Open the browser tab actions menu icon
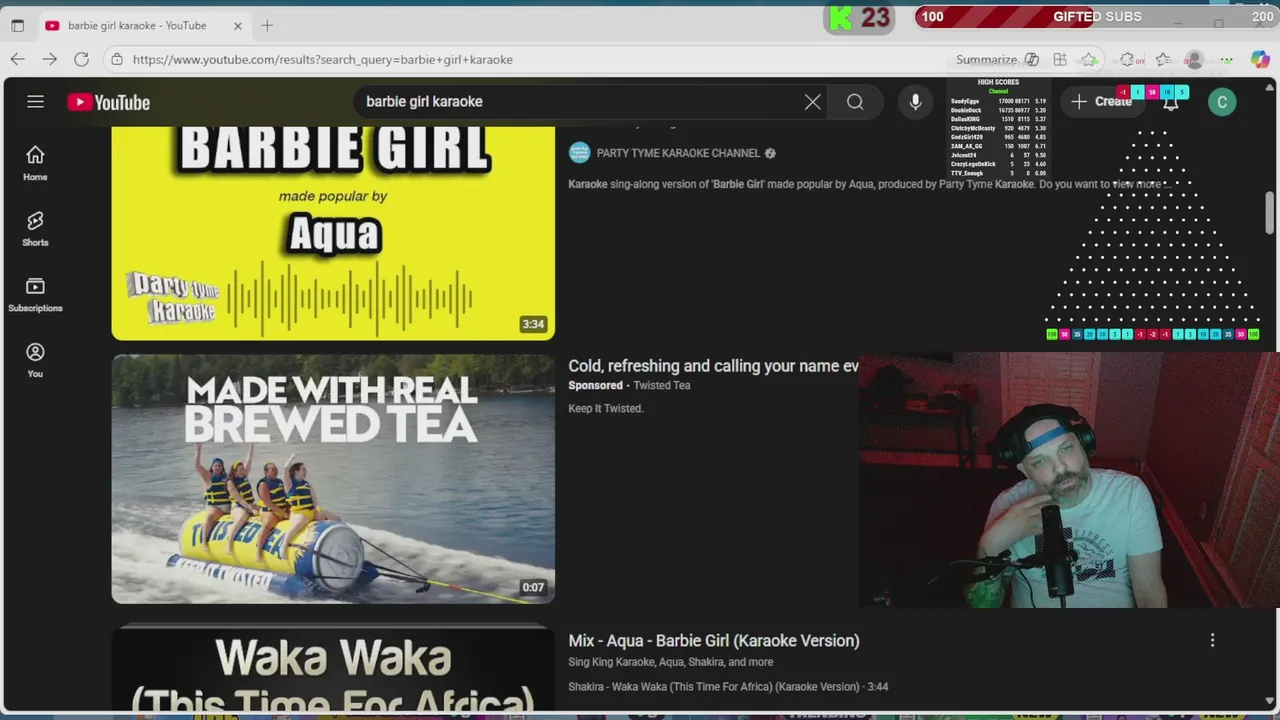The height and width of the screenshot is (720, 1280). click(x=17, y=25)
